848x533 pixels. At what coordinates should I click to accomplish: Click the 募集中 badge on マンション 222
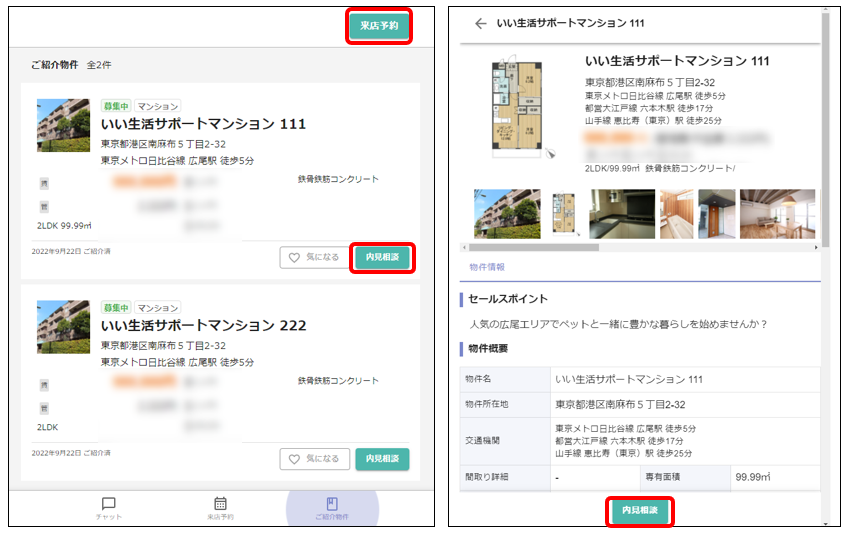click(116, 308)
